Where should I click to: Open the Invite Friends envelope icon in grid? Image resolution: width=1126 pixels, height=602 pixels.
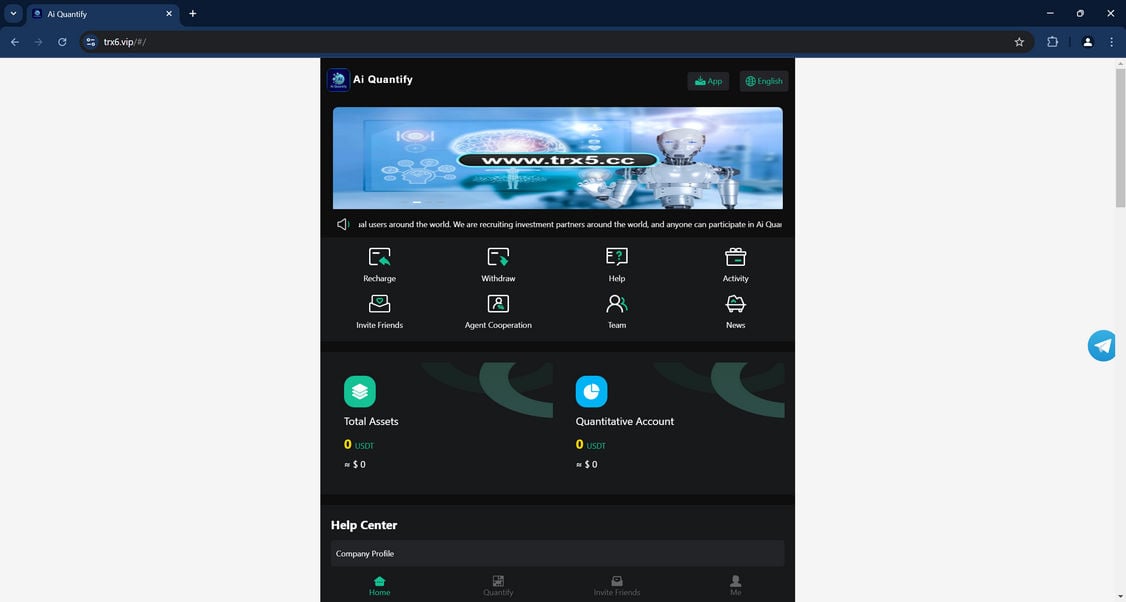tap(379, 304)
